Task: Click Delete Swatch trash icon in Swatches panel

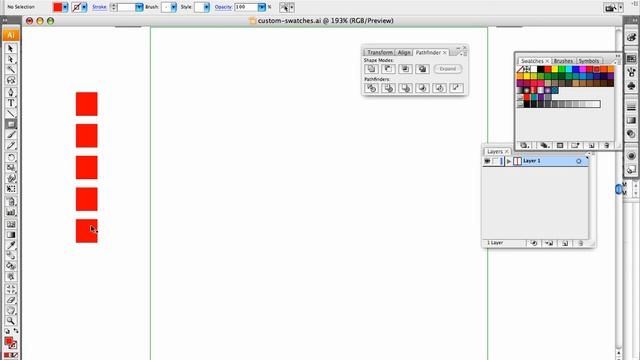Action: point(607,145)
